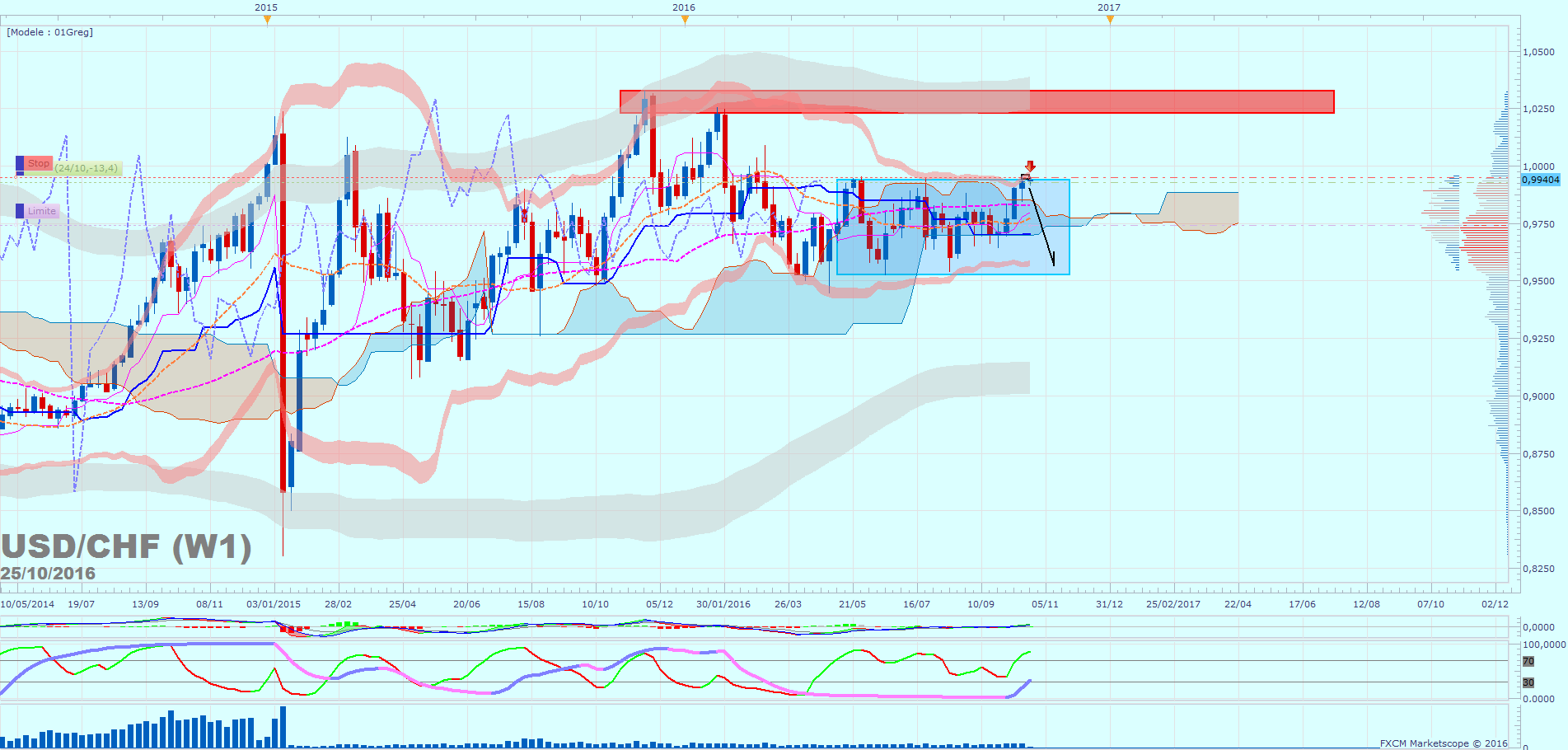This screenshot has width=1568, height=750.
Task: Click the 21/05 date axis label
Action: [852, 604]
